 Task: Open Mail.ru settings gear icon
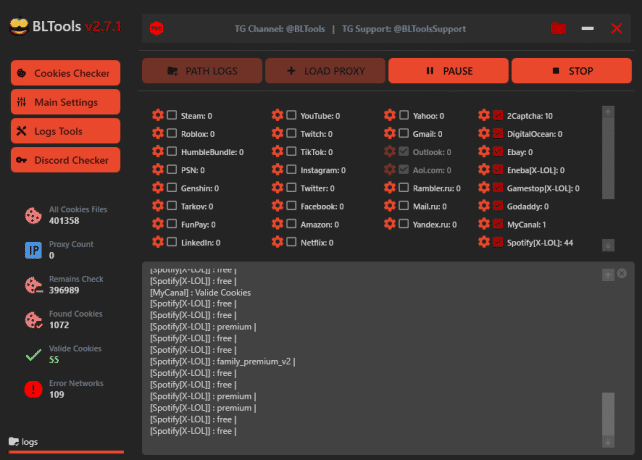(390, 206)
